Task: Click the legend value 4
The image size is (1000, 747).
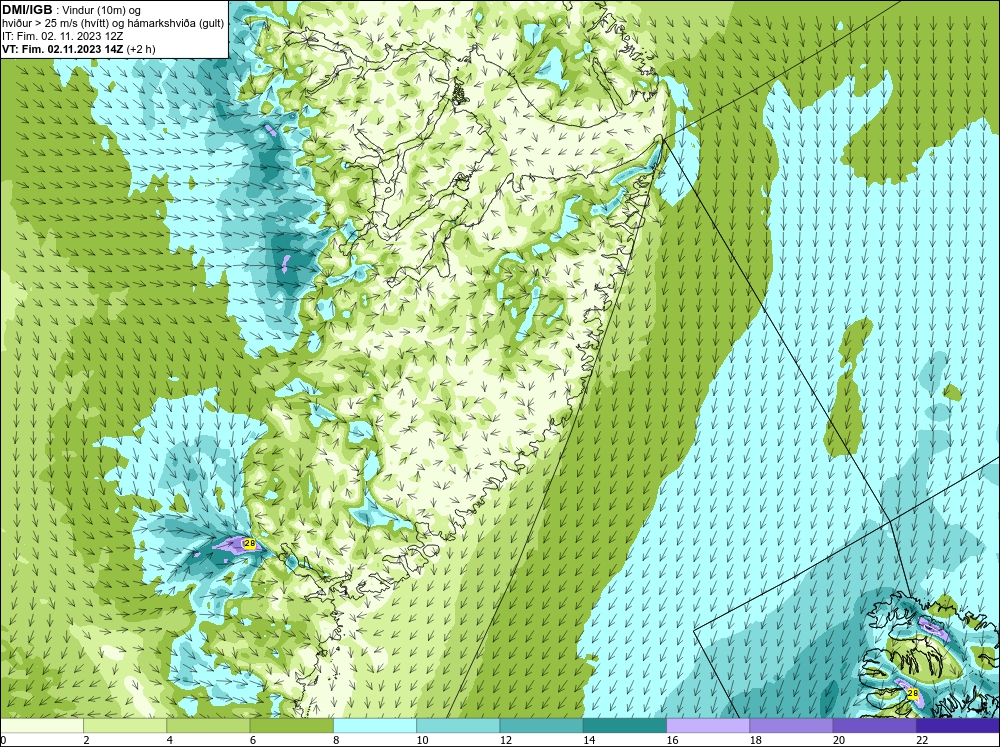Action: click(169, 740)
